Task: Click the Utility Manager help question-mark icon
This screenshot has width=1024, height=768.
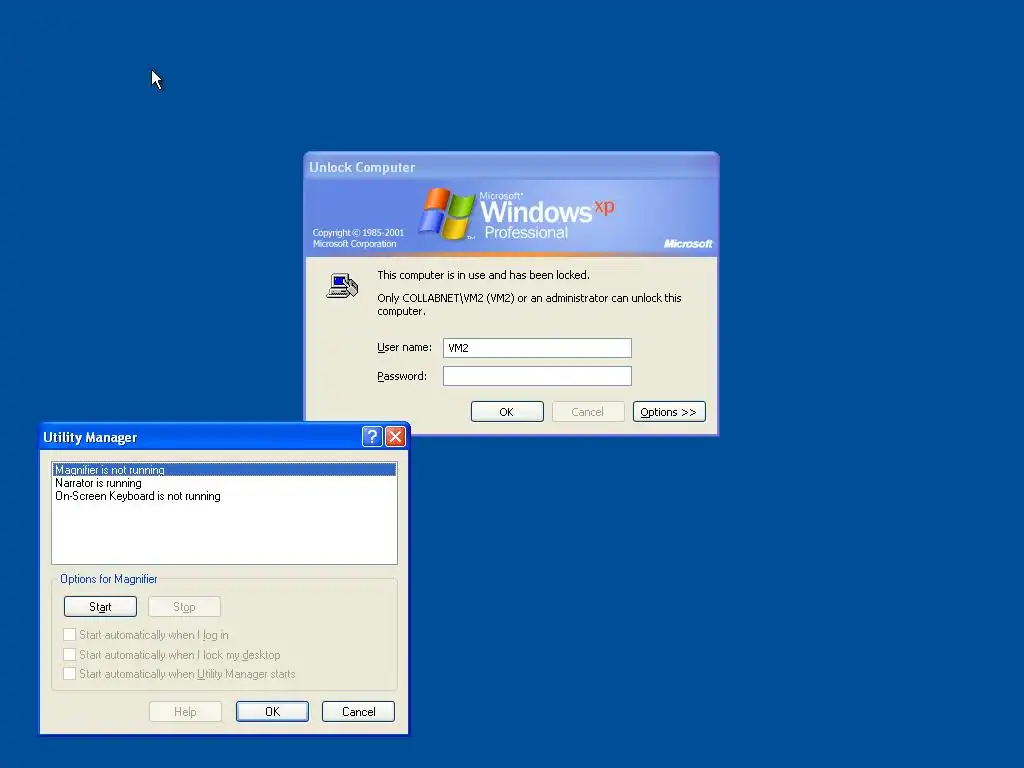Action: tap(372, 436)
